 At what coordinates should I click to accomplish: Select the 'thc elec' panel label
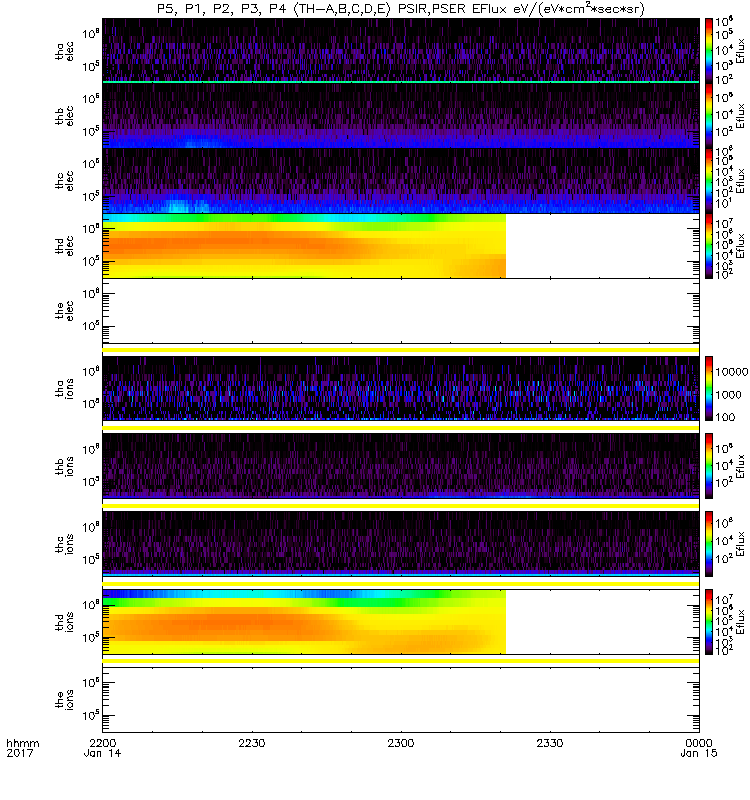pos(64,181)
